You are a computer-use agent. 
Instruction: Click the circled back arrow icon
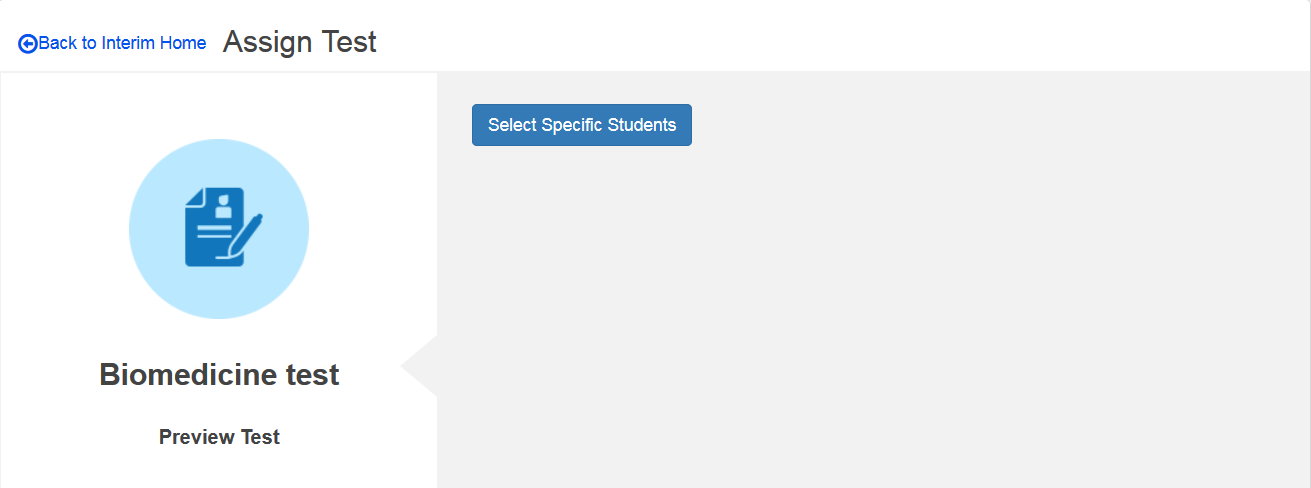pyautogui.click(x=28, y=44)
